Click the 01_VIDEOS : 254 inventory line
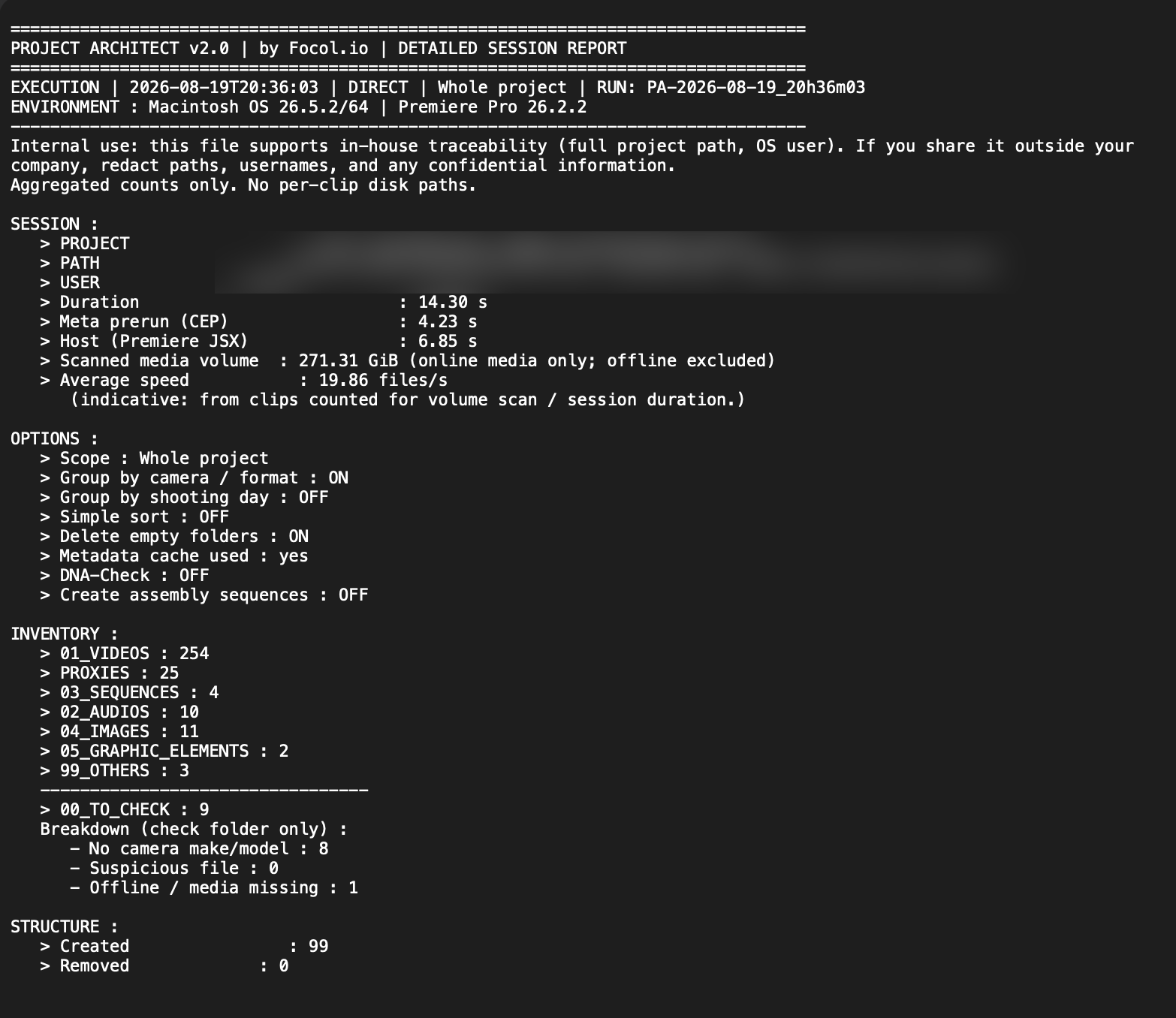Image resolution: width=1176 pixels, height=1018 pixels. (125, 654)
